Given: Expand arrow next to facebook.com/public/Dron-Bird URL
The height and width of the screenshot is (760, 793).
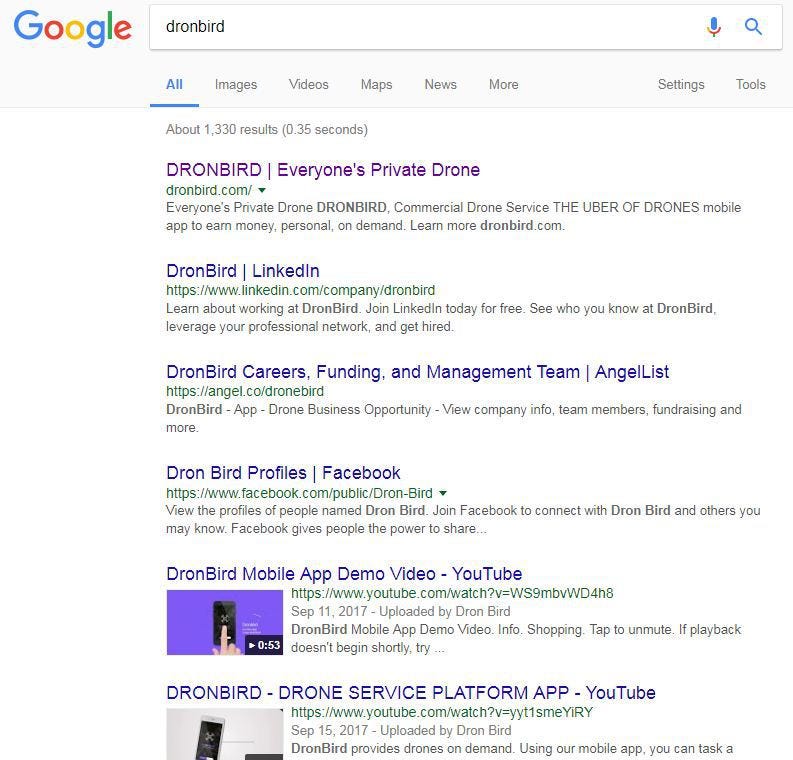Looking at the screenshot, I should 443,493.
